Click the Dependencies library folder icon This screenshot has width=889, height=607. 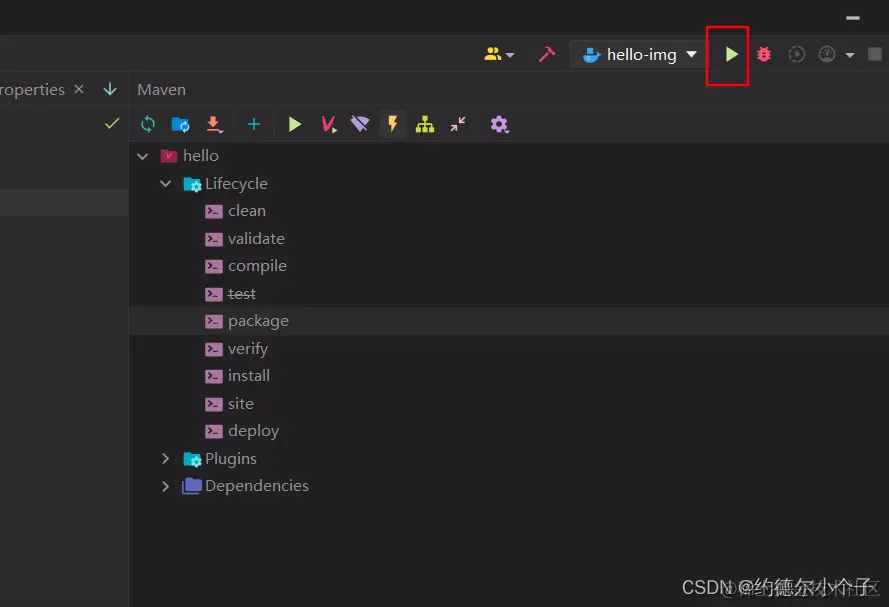click(x=192, y=486)
